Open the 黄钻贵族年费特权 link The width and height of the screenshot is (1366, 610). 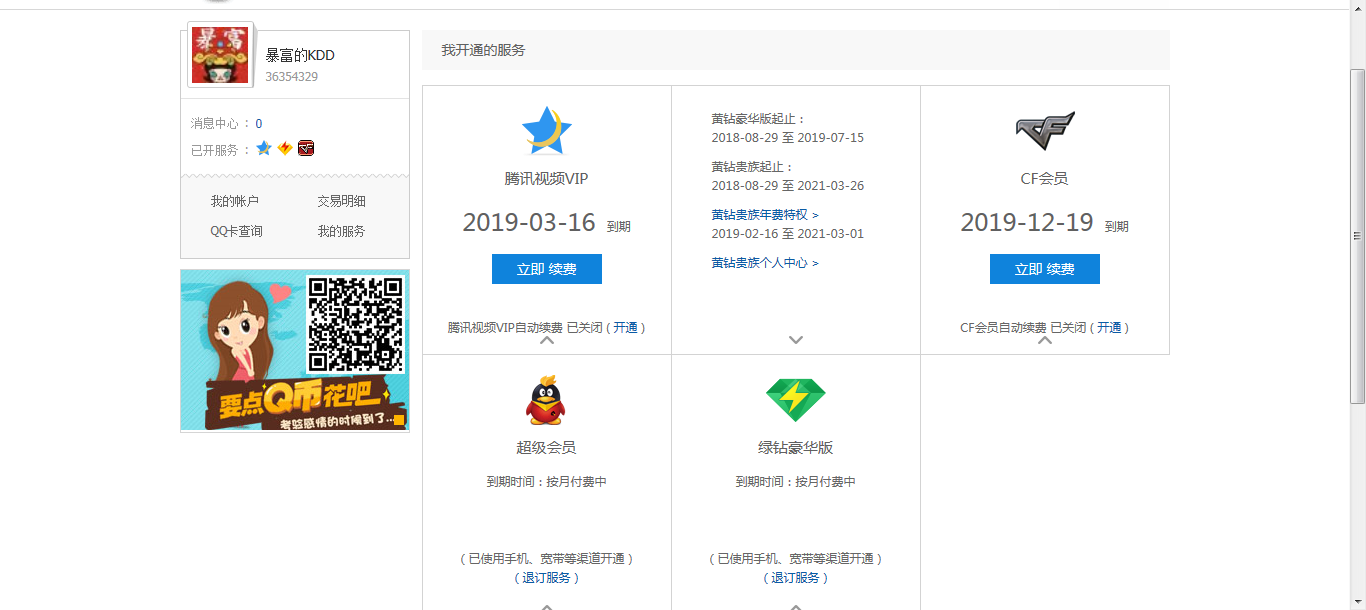[x=765, y=215]
